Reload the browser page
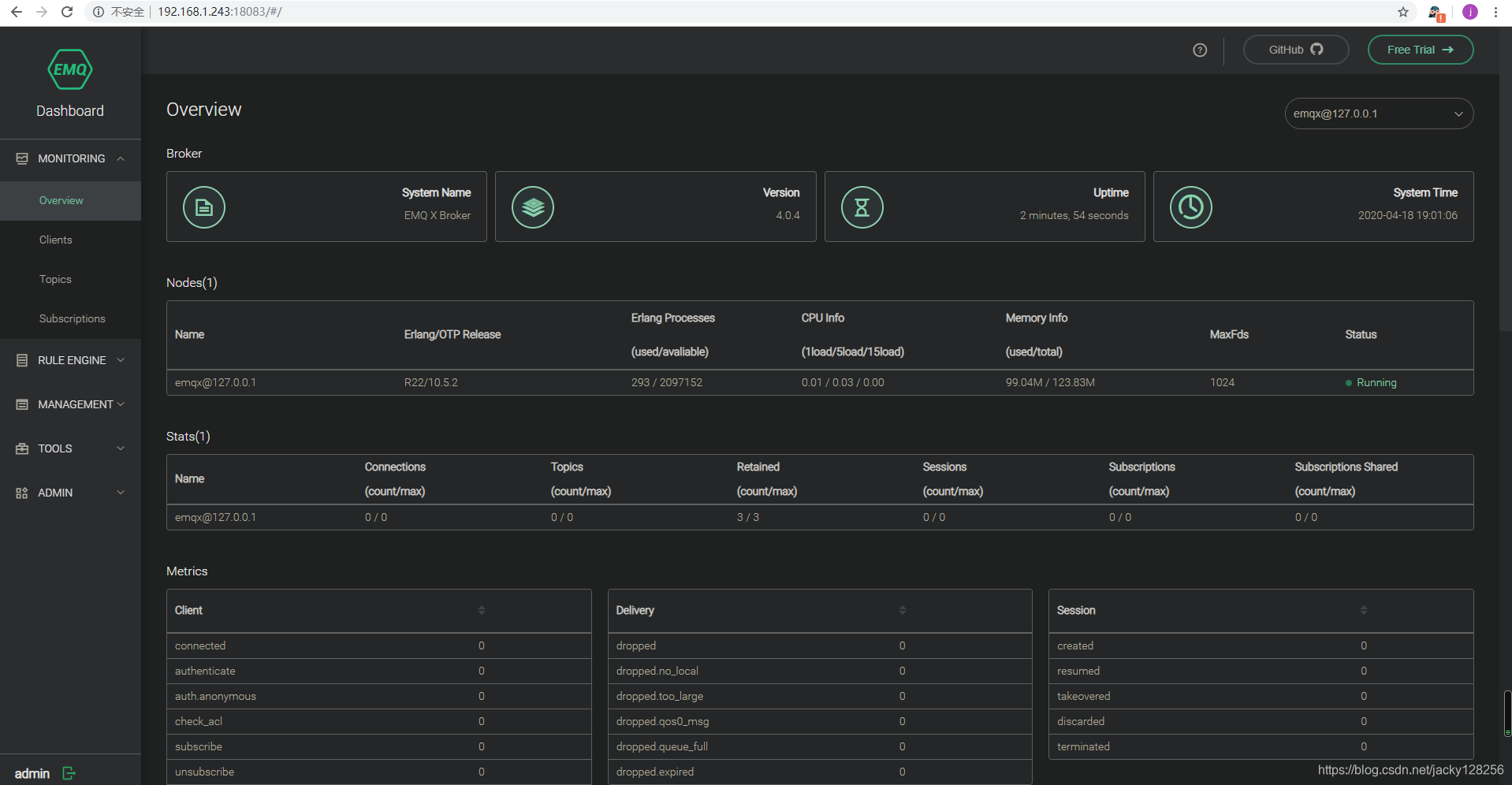 point(67,12)
